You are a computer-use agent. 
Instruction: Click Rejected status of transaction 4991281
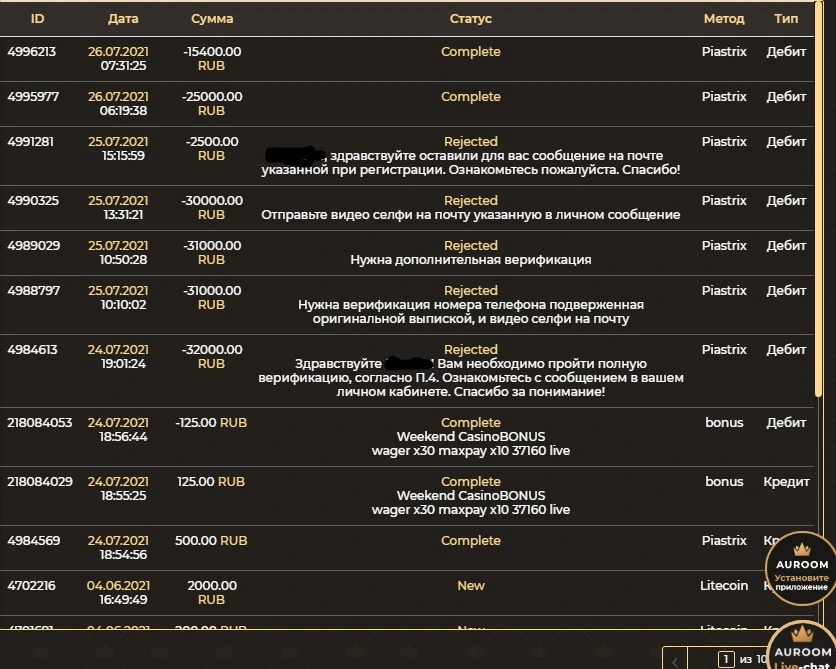pyautogui.click(x=471, y=141)
